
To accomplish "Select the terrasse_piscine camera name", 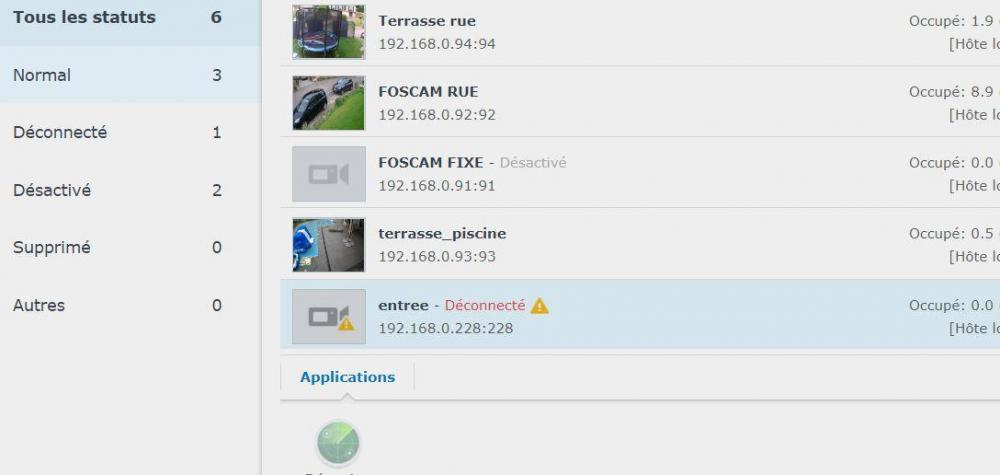I will click(x=442, y=234).
